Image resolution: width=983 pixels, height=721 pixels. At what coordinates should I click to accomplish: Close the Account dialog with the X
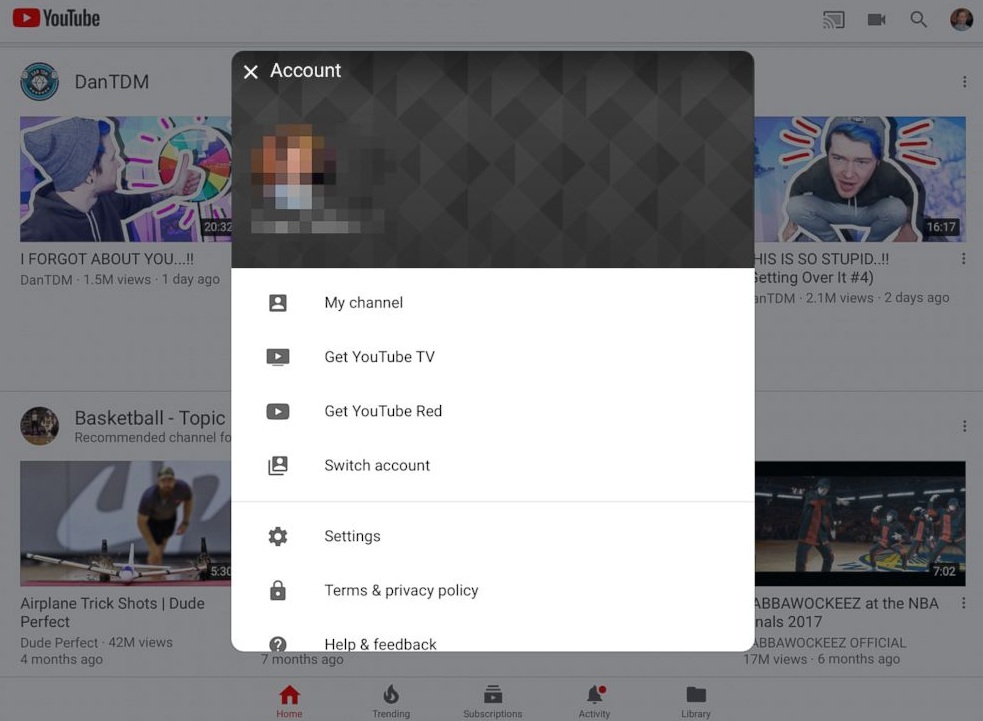[x=251, y=72]
